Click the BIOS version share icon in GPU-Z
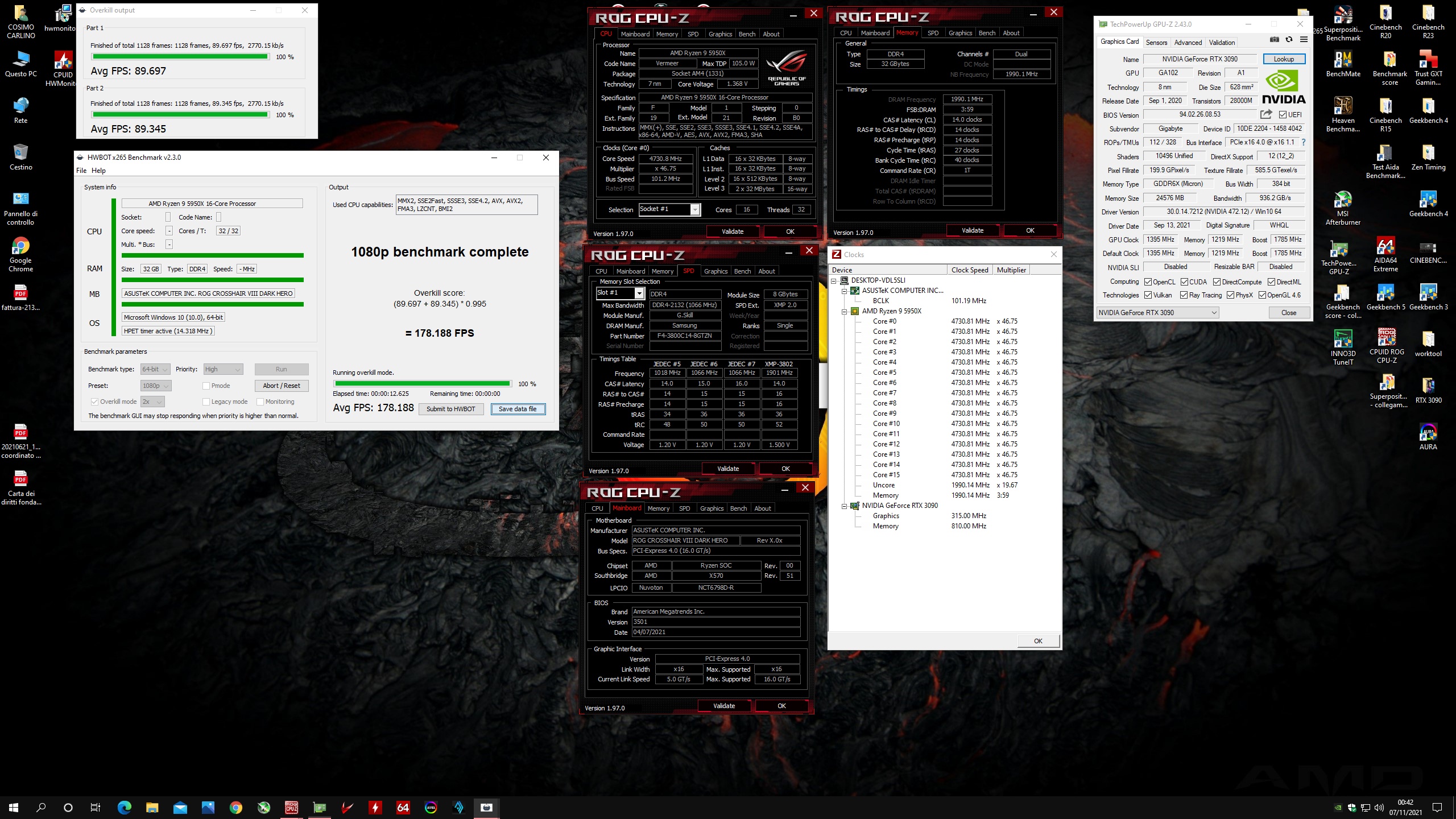The width and height of the screenshot is (1456, 819). pos(1265,114)
